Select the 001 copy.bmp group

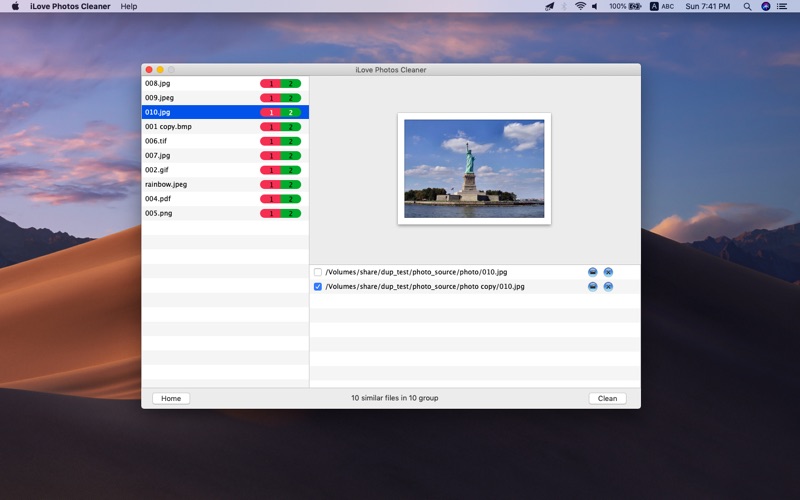tap(225, 127)
